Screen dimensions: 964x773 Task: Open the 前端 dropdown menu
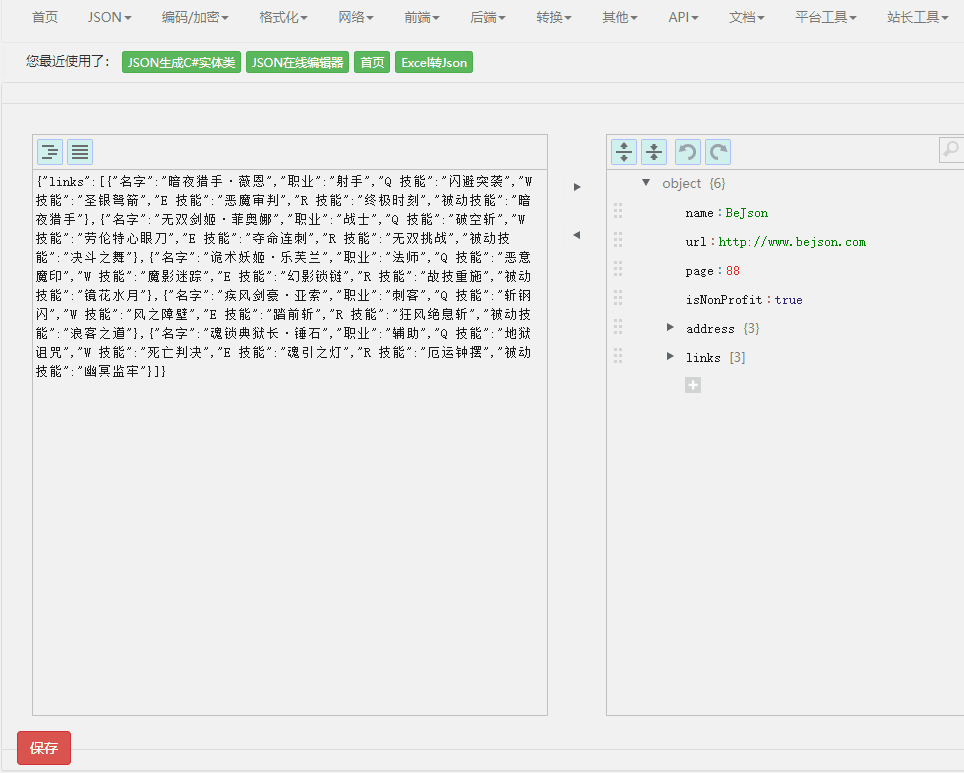[x=422, y=17]
